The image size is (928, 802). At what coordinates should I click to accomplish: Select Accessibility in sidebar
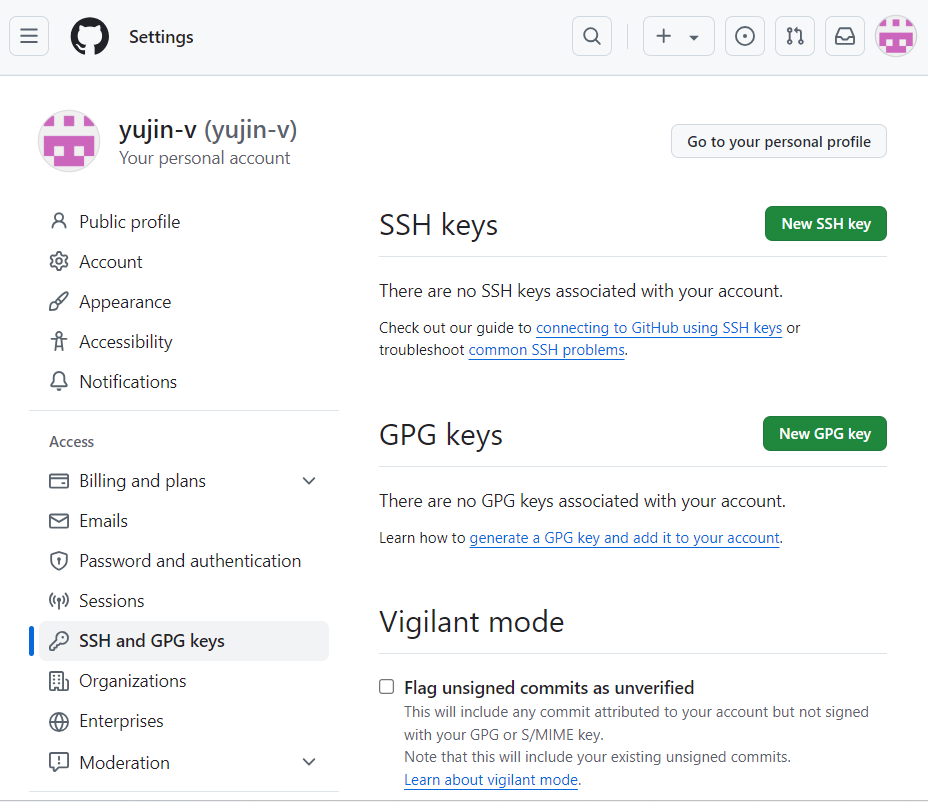tap(183, 342)
